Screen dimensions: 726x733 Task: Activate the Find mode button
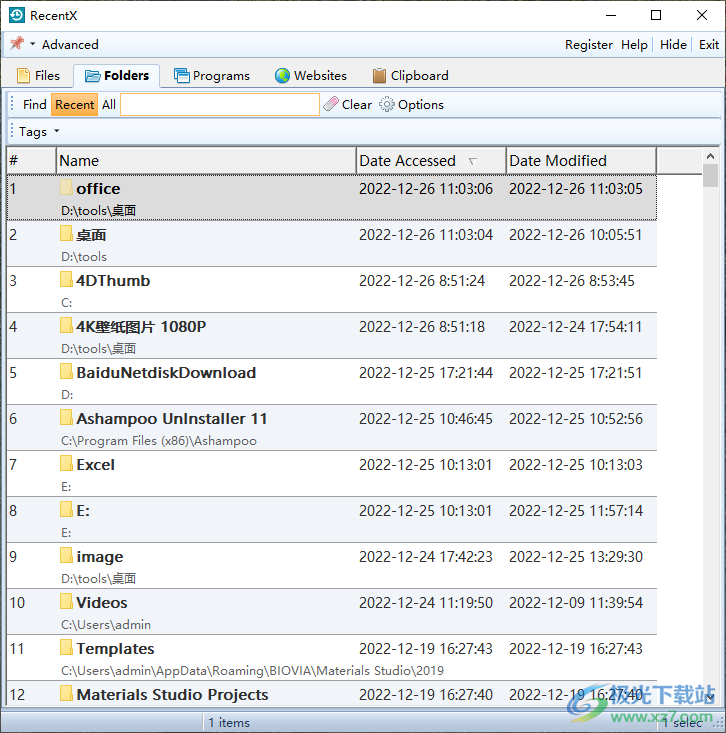pyautogui.click(x=34, y=104)
